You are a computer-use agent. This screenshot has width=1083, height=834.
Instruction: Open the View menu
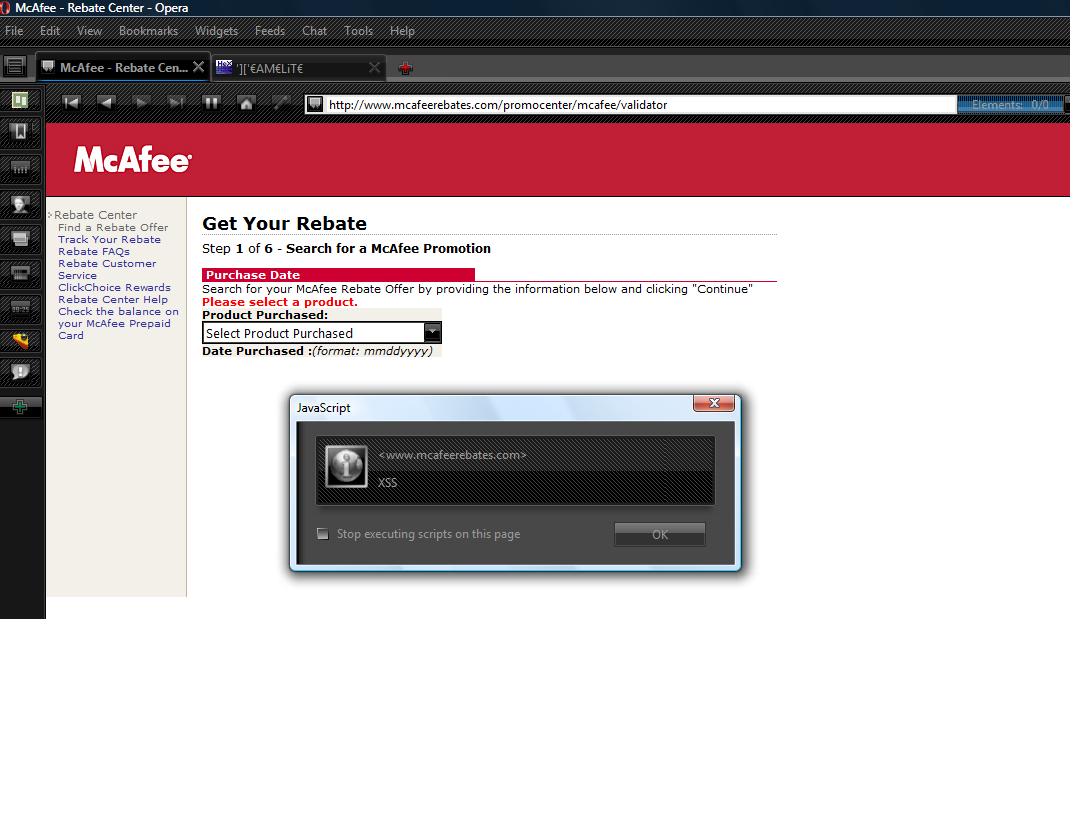[x=89, y=31]
